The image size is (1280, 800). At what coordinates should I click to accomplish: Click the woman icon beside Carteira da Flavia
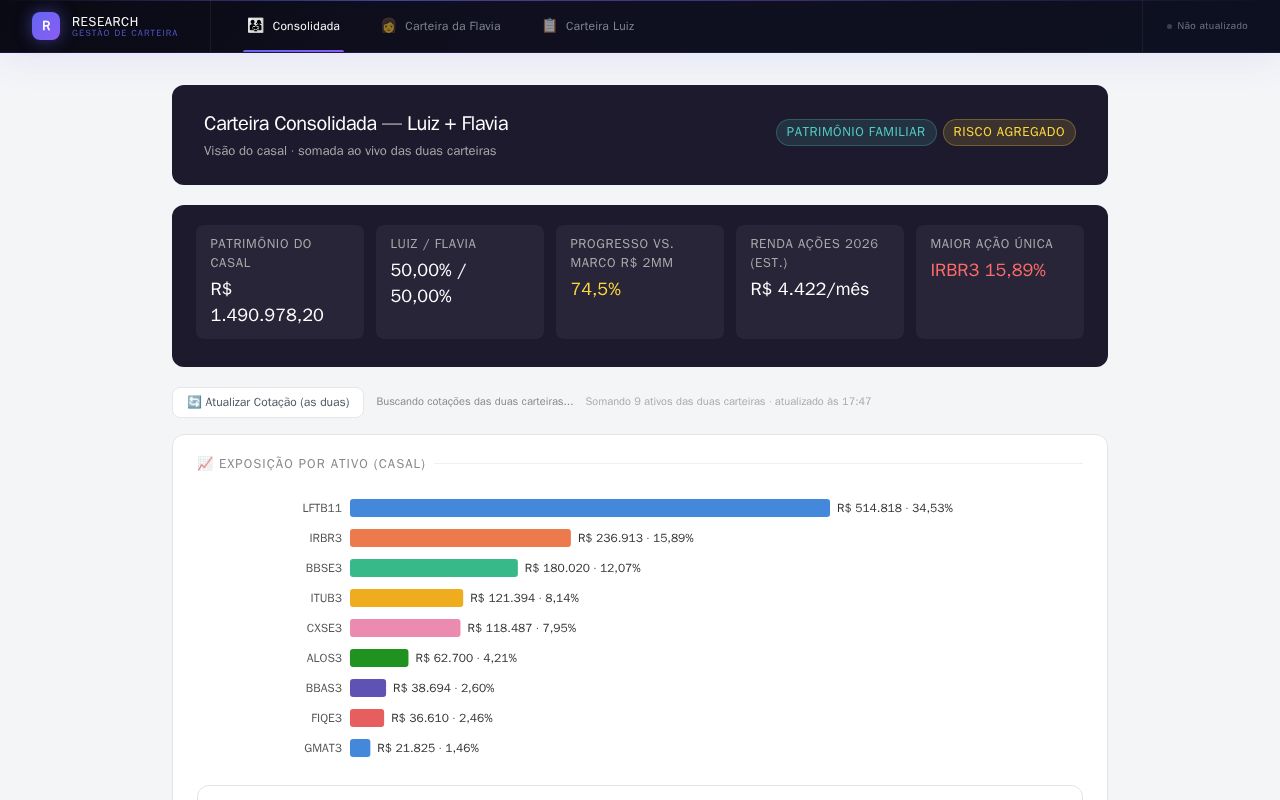coord(388,26)
